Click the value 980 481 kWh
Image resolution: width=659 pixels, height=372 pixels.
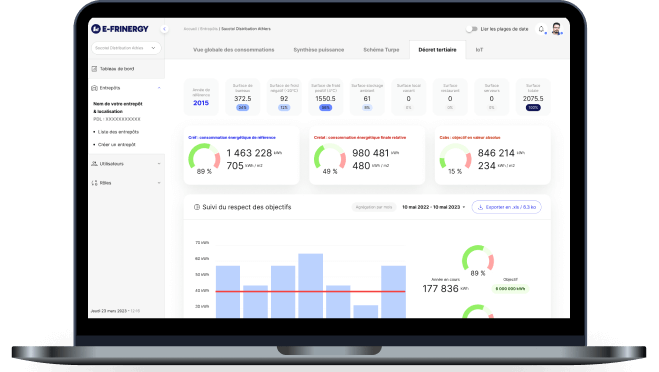(x=375, y=153)
